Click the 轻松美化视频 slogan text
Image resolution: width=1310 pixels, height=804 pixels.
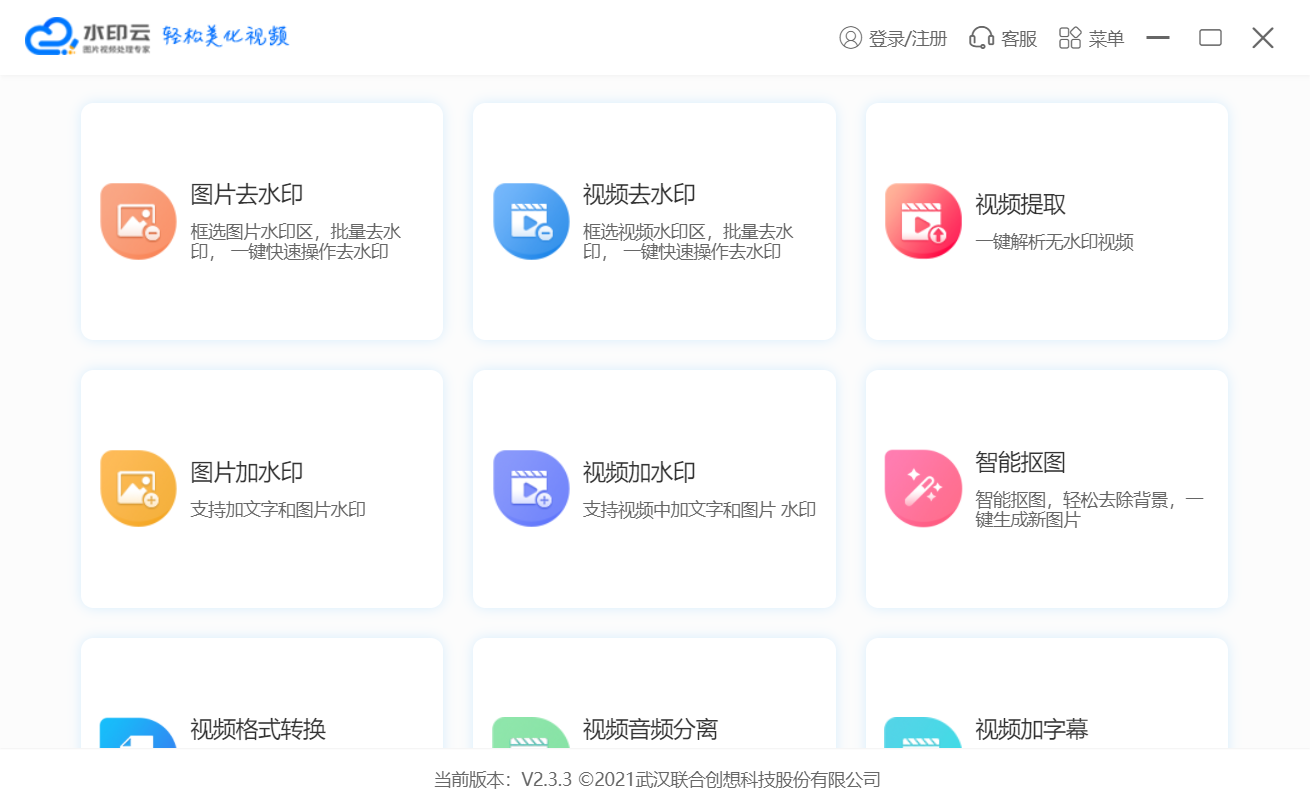pos(226,34)
